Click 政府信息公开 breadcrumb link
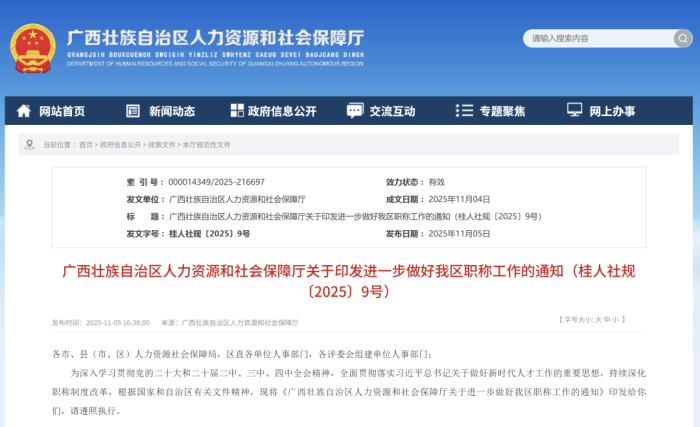Image resolution: width=700 pixels, height=427 pixels. (120, 145)
